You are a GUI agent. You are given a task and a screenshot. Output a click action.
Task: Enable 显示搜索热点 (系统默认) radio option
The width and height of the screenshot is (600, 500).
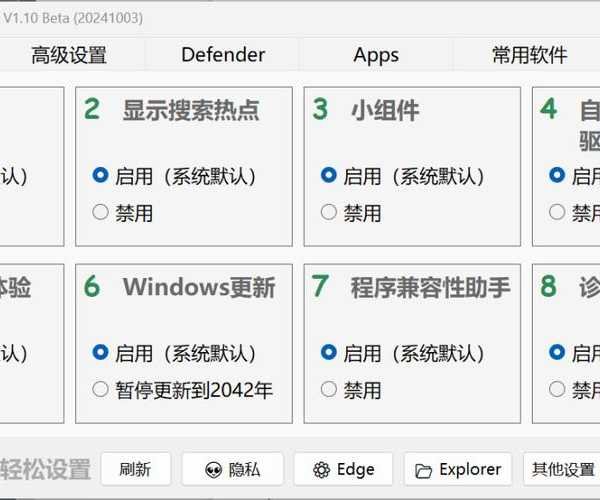pos(100,176)
